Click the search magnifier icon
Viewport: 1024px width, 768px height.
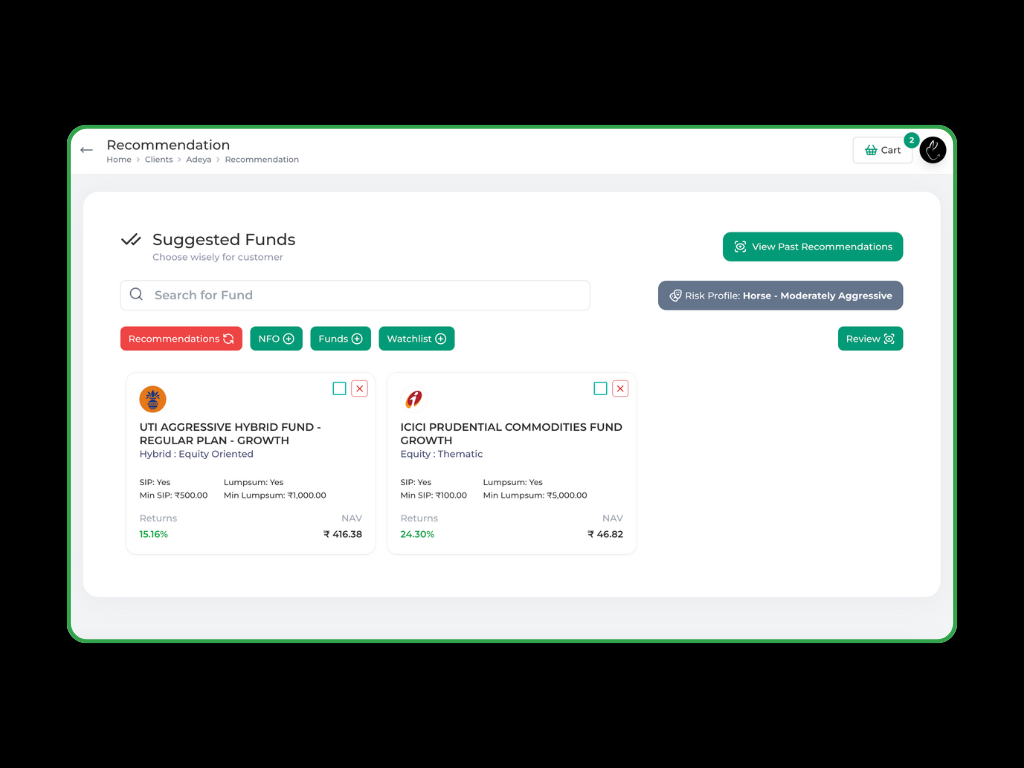point(137,295)
